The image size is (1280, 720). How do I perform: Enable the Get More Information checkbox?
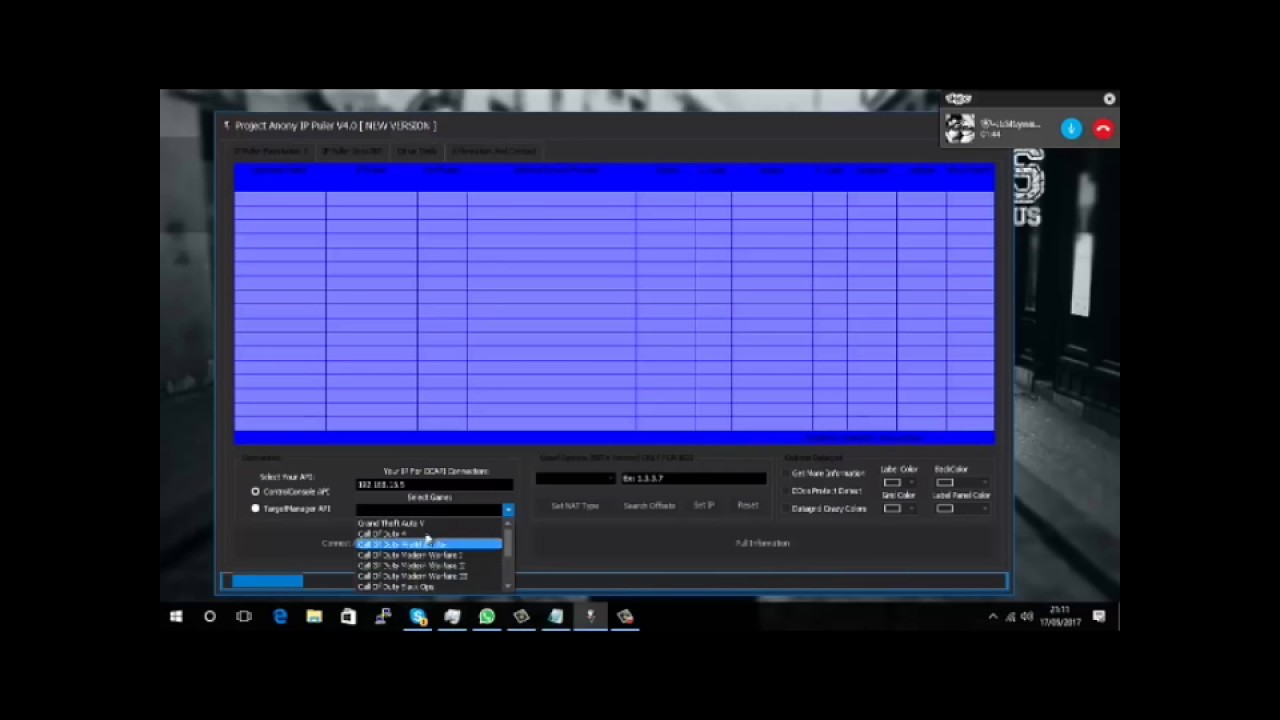click(x=785, y=474)
